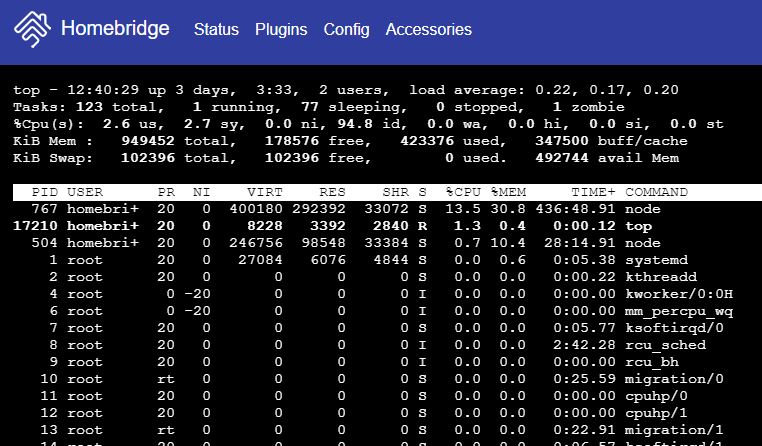
Task: Open the Status page
Action: 216,30
